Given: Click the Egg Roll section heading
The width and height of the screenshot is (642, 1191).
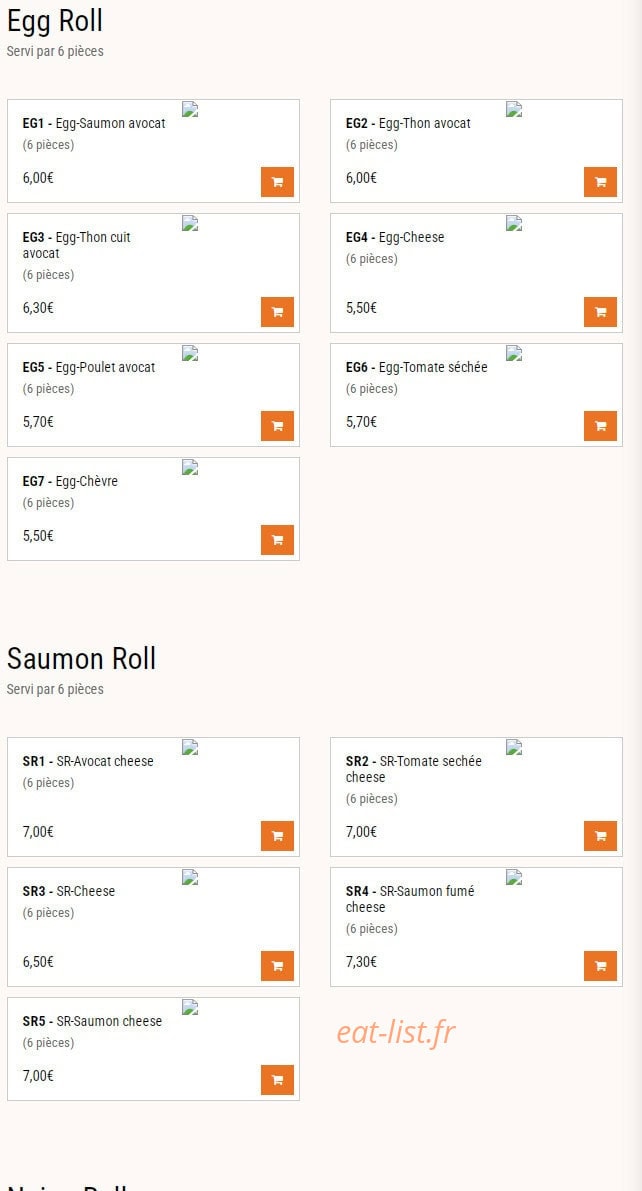Looking at the screenshot, I should 55,21.
